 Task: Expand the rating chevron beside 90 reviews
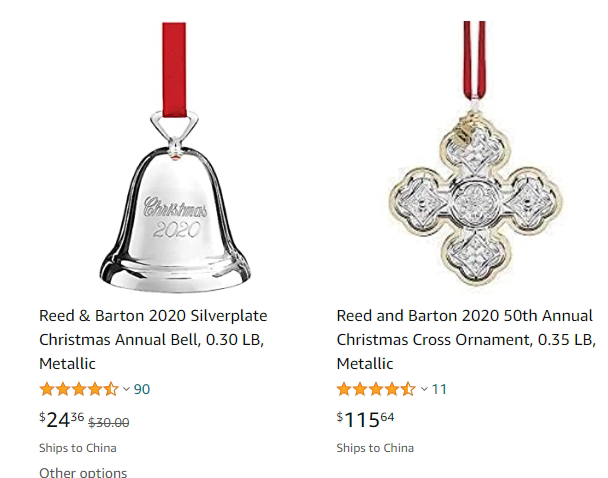(126, 389)
